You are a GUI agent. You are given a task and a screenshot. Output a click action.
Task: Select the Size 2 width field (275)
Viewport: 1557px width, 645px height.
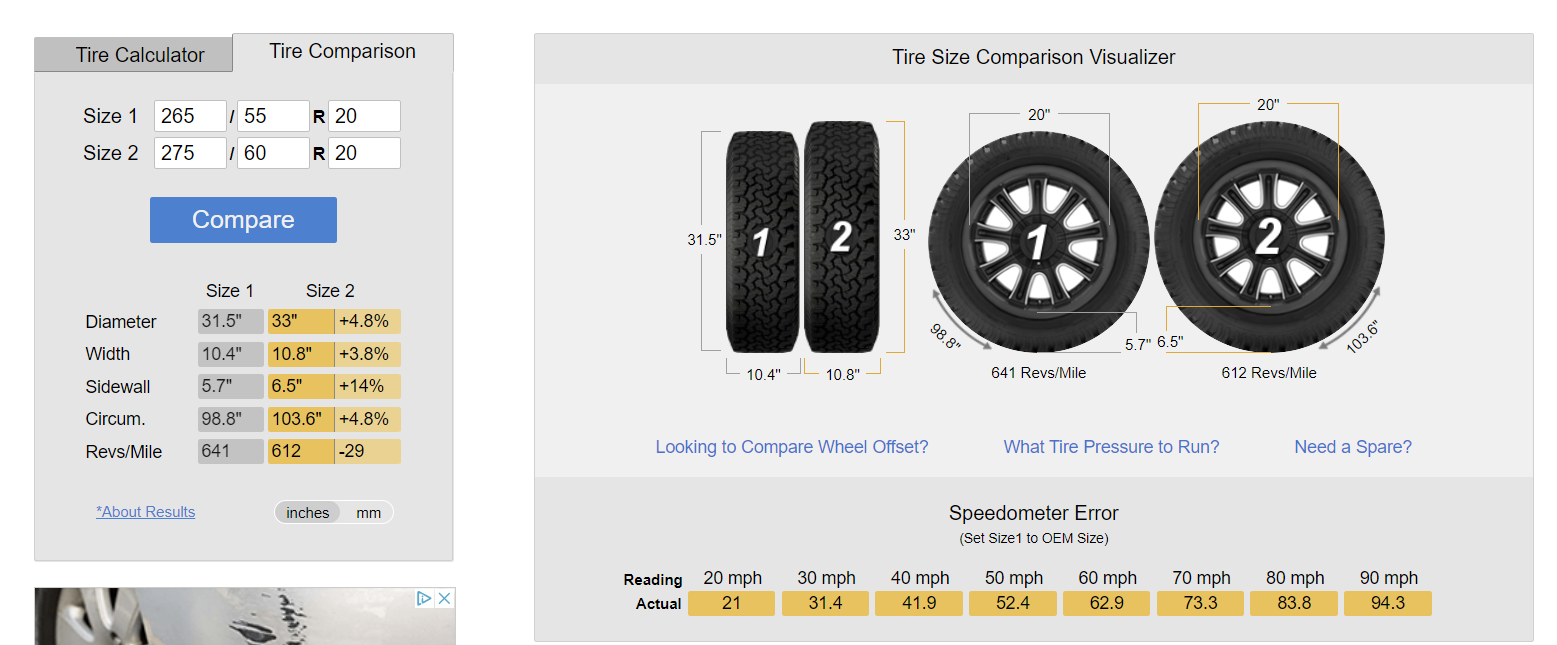190,153
